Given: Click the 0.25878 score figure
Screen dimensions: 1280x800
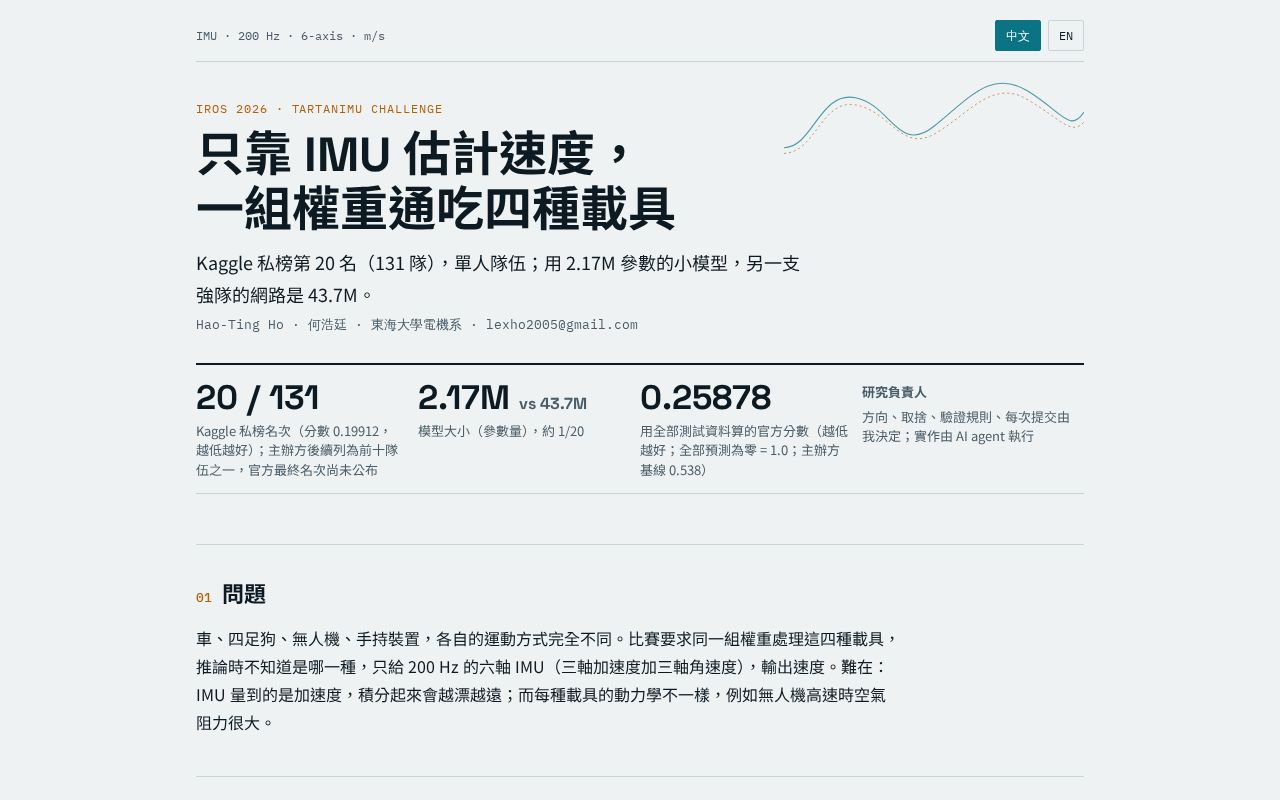Looking at the screenshot, I should [706, 398].
